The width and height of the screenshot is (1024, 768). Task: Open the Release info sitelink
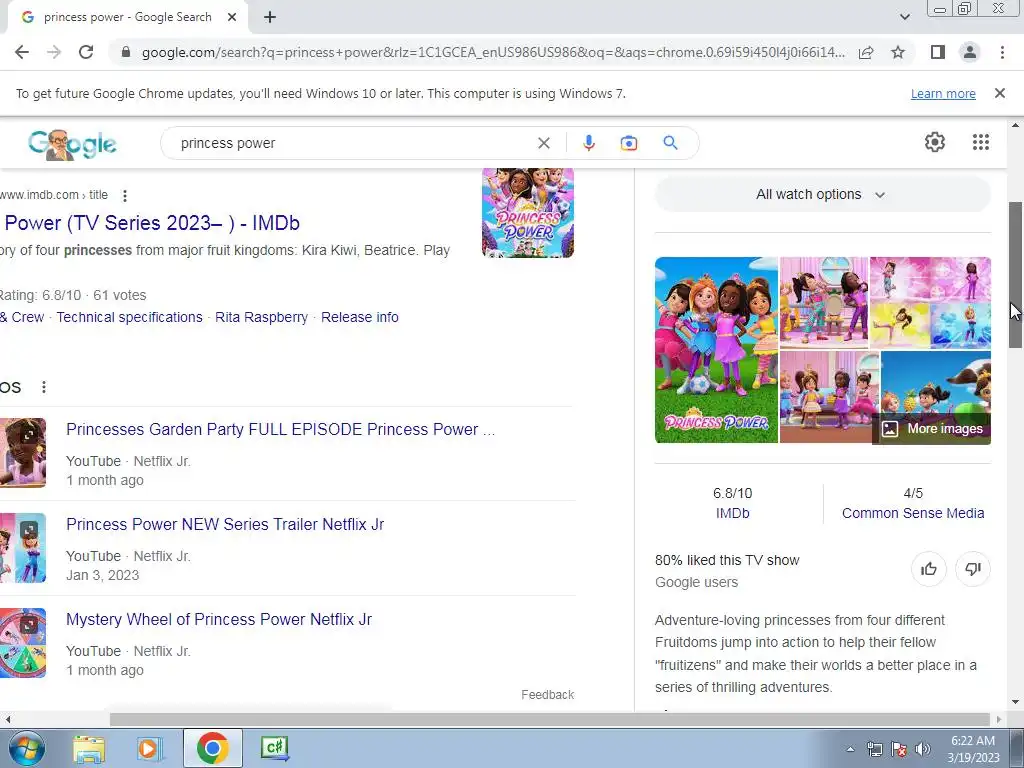[360, 317]
